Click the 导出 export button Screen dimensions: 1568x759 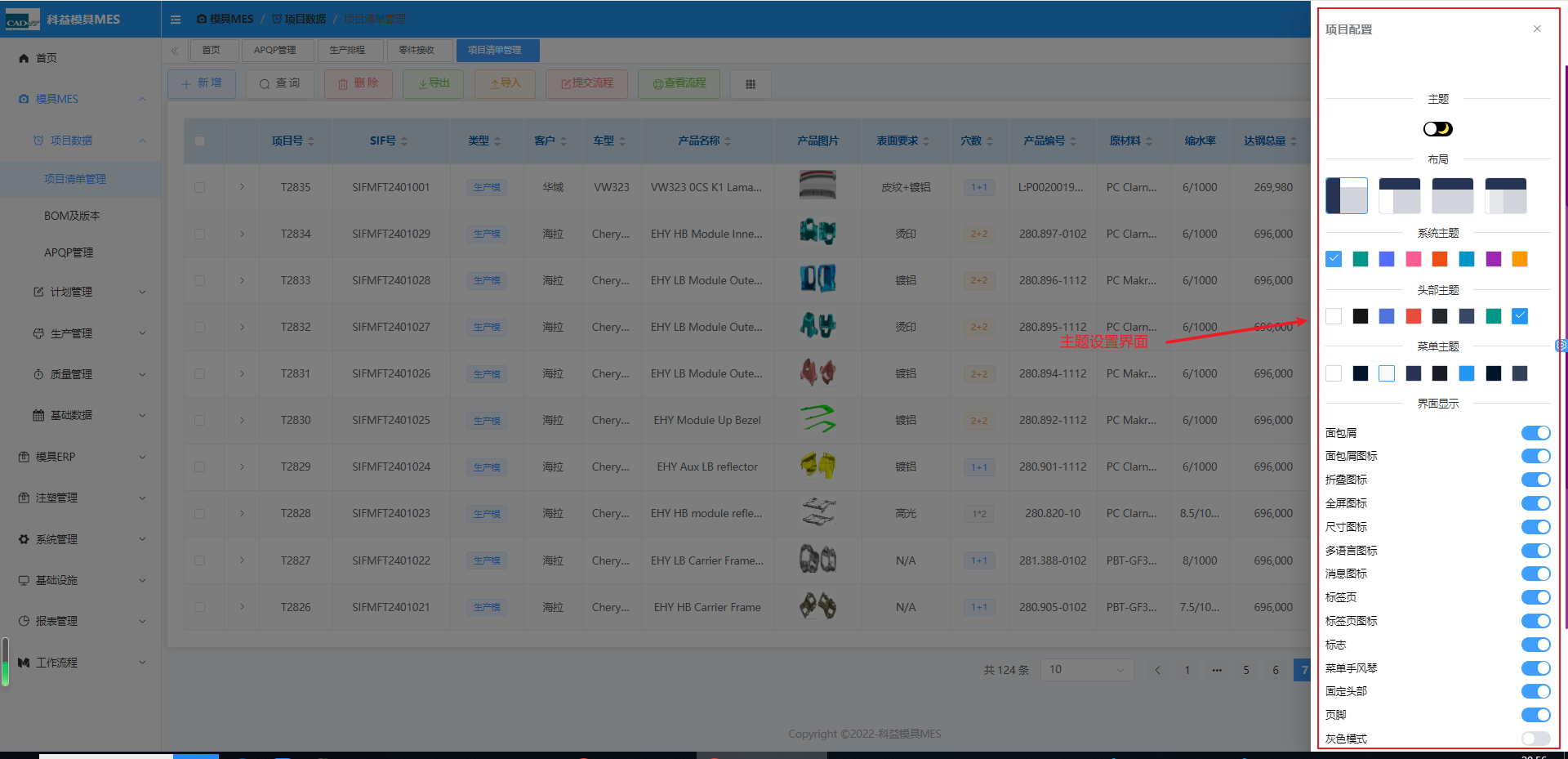[434, 83]
